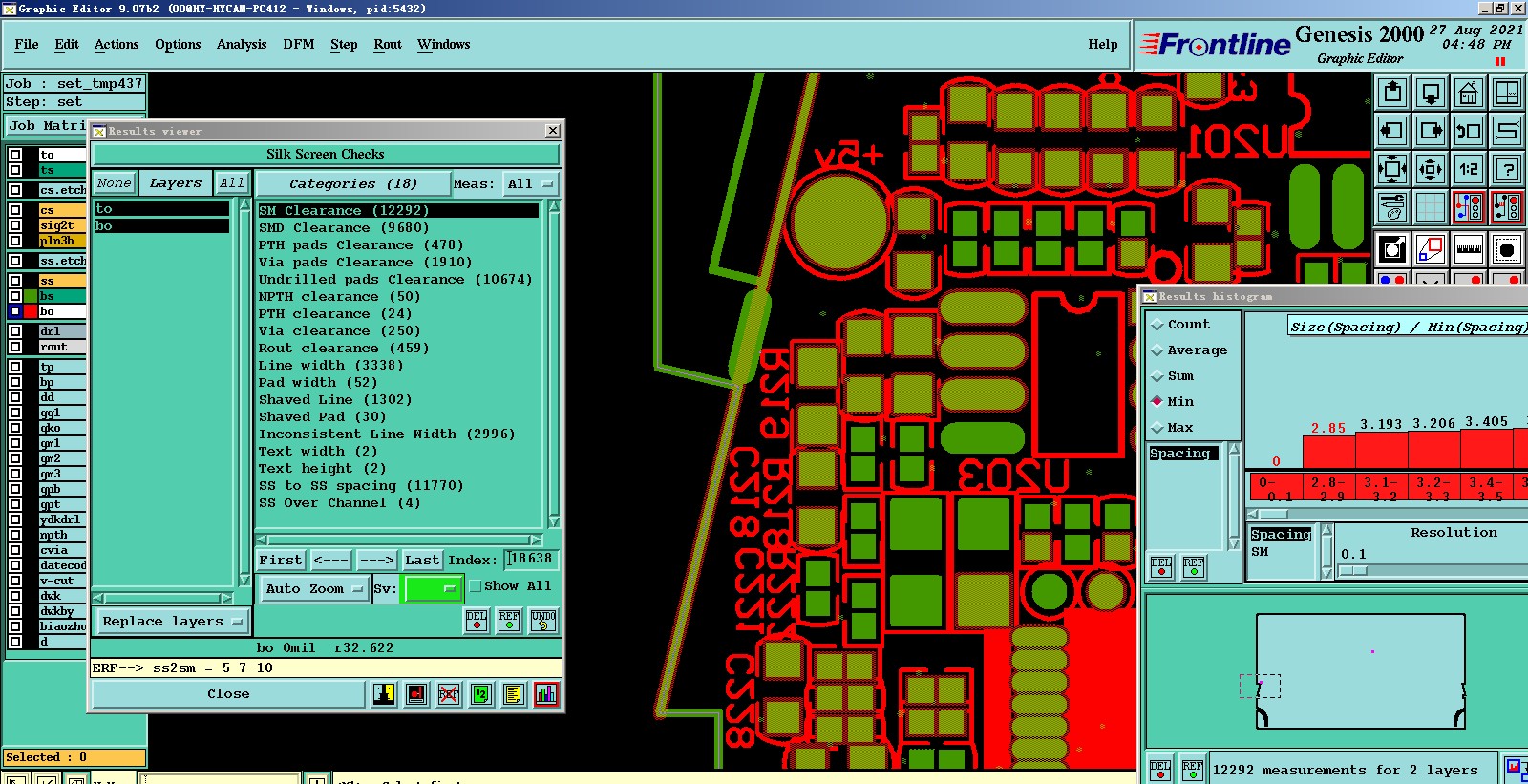This screenshot has width=1528, height=784.
Task: Select the Min radio option
Action: (x=1157, y=402)
